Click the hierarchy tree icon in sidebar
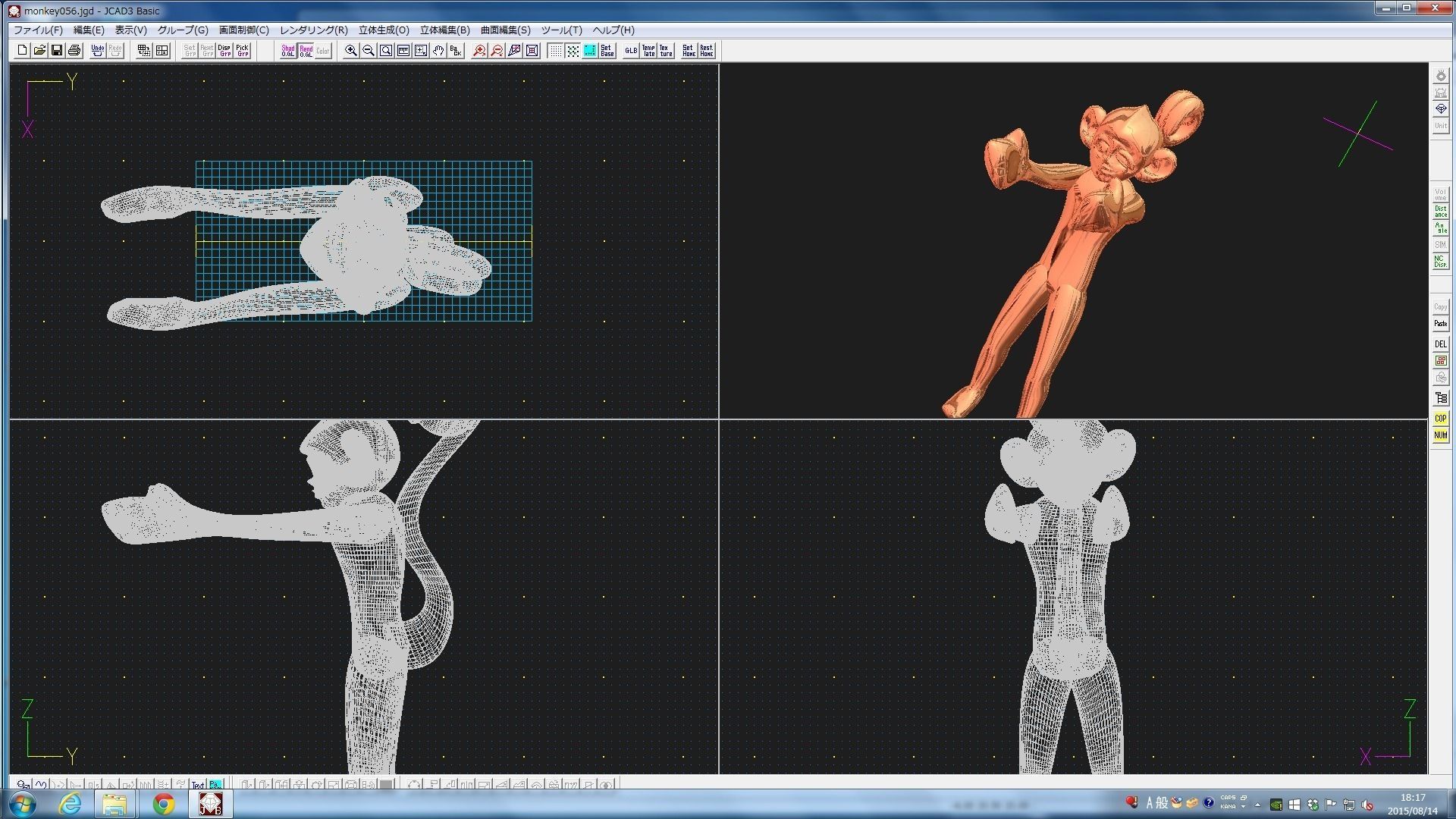 coord(1440,397)
